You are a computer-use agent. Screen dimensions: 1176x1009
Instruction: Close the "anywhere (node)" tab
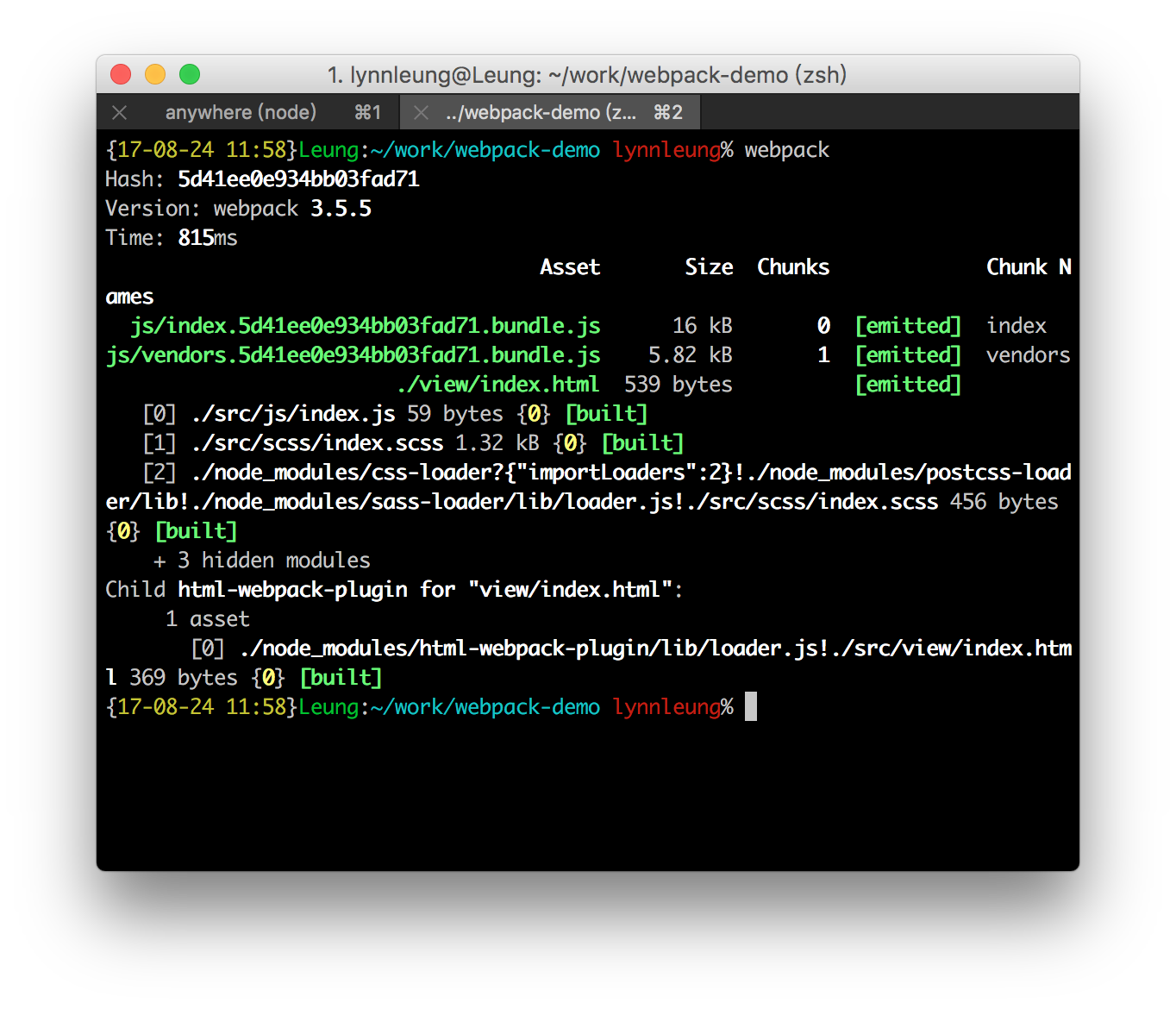coord(120,113)
